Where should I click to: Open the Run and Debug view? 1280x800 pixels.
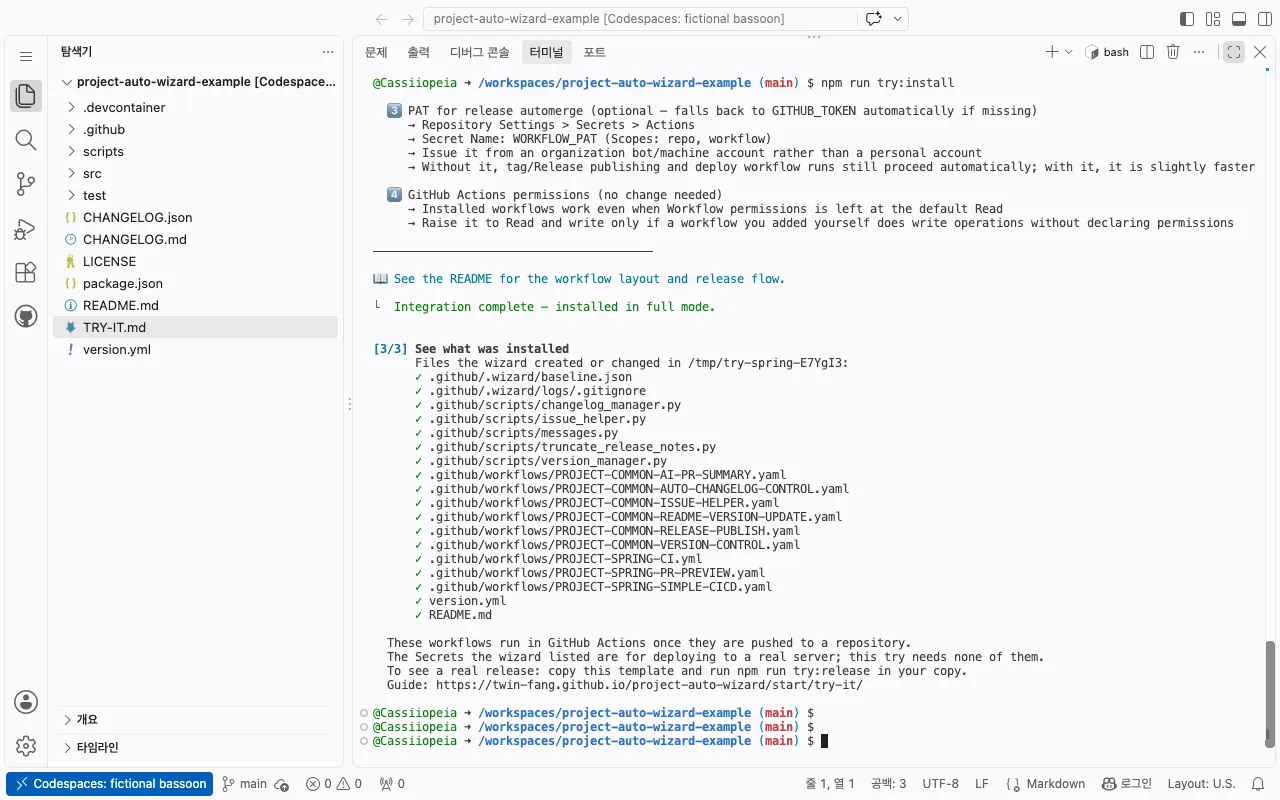click(26, 229)
